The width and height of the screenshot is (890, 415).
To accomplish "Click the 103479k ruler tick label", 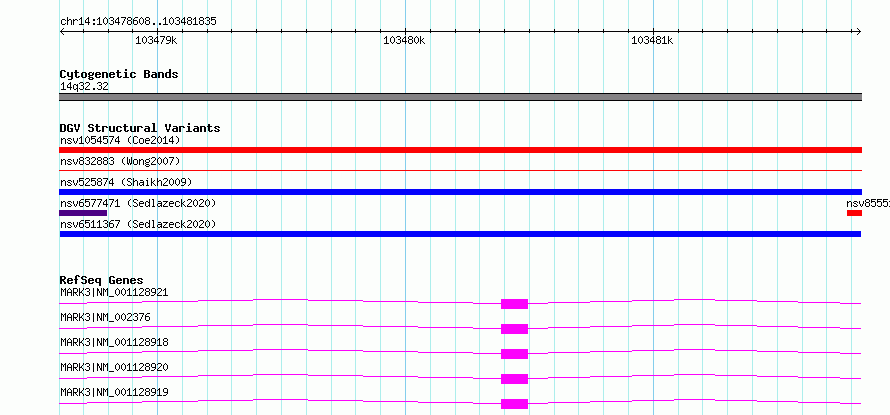I will 156,40.
